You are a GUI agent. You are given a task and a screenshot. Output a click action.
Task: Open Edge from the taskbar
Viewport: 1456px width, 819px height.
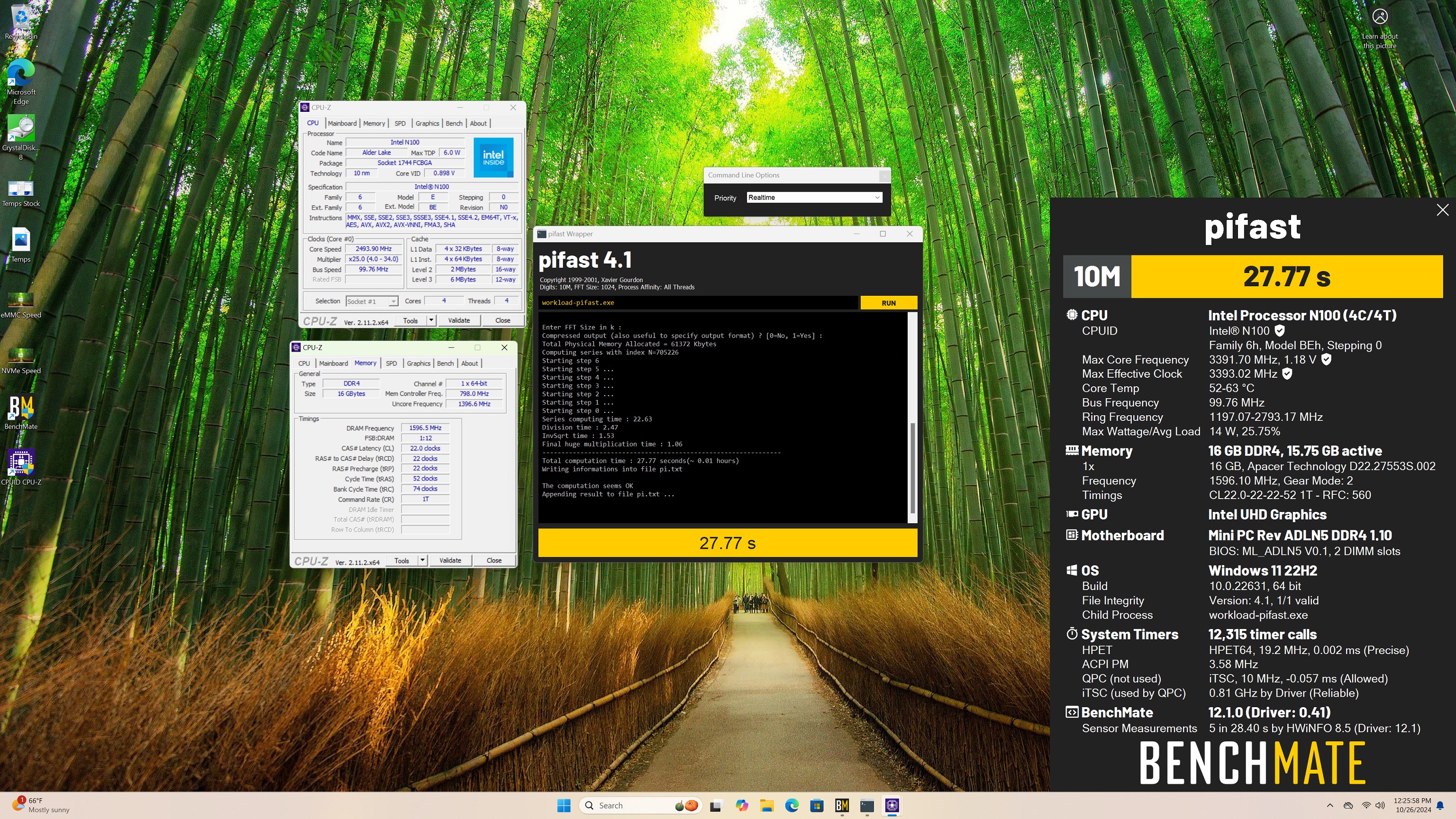(792, 805)
